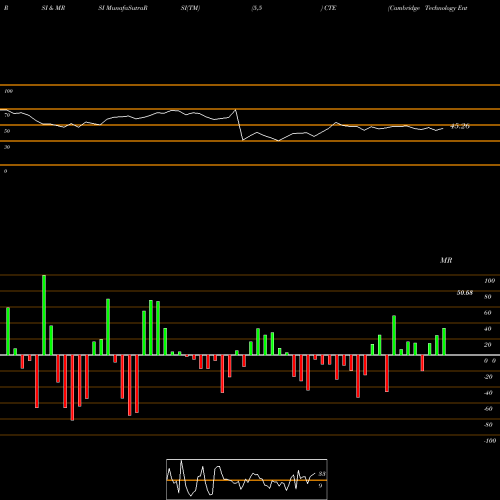Viewport: 500px width, 500px height.
Task: Click the '50' level label on RSI axis
Action: [x=7, y=131]
